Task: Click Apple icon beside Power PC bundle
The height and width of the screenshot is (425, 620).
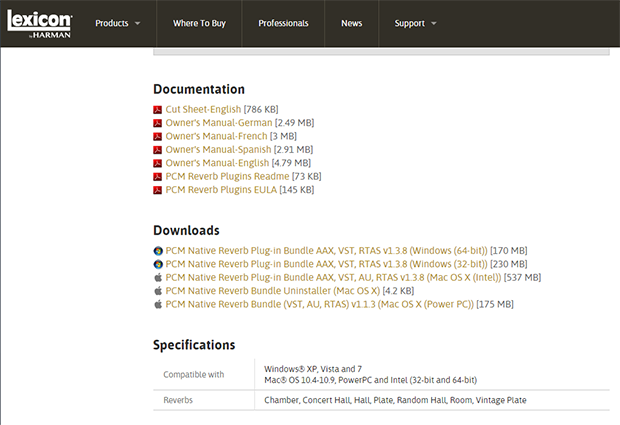Action: 158,304
